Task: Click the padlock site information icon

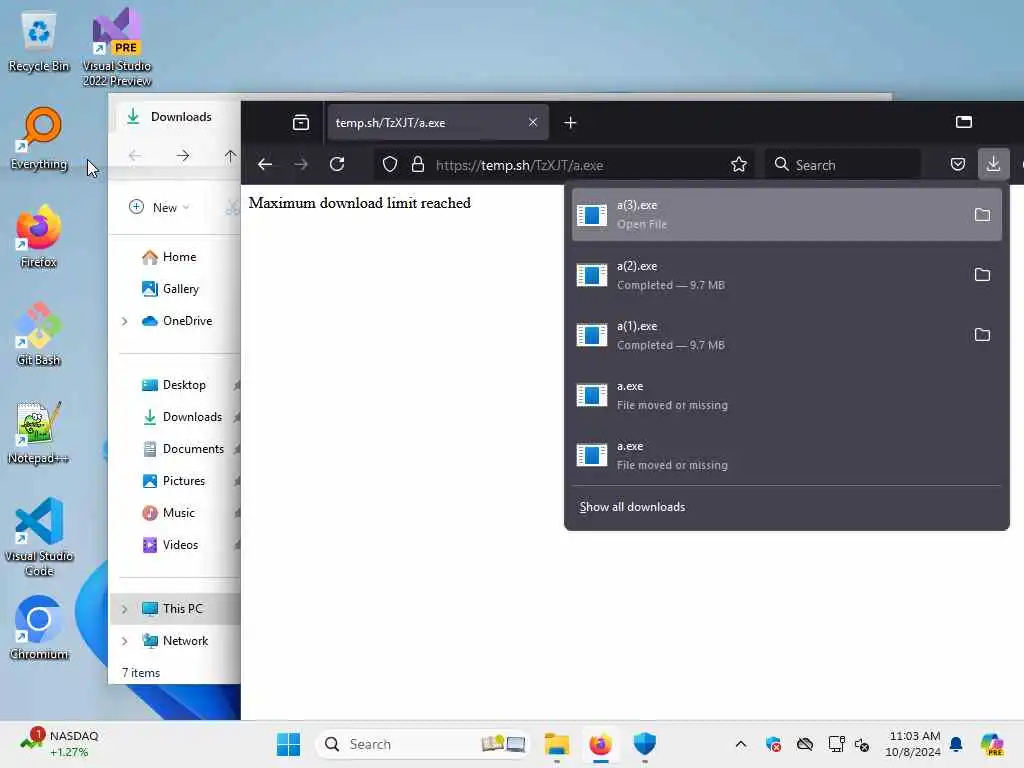Action: coord(418,165)
